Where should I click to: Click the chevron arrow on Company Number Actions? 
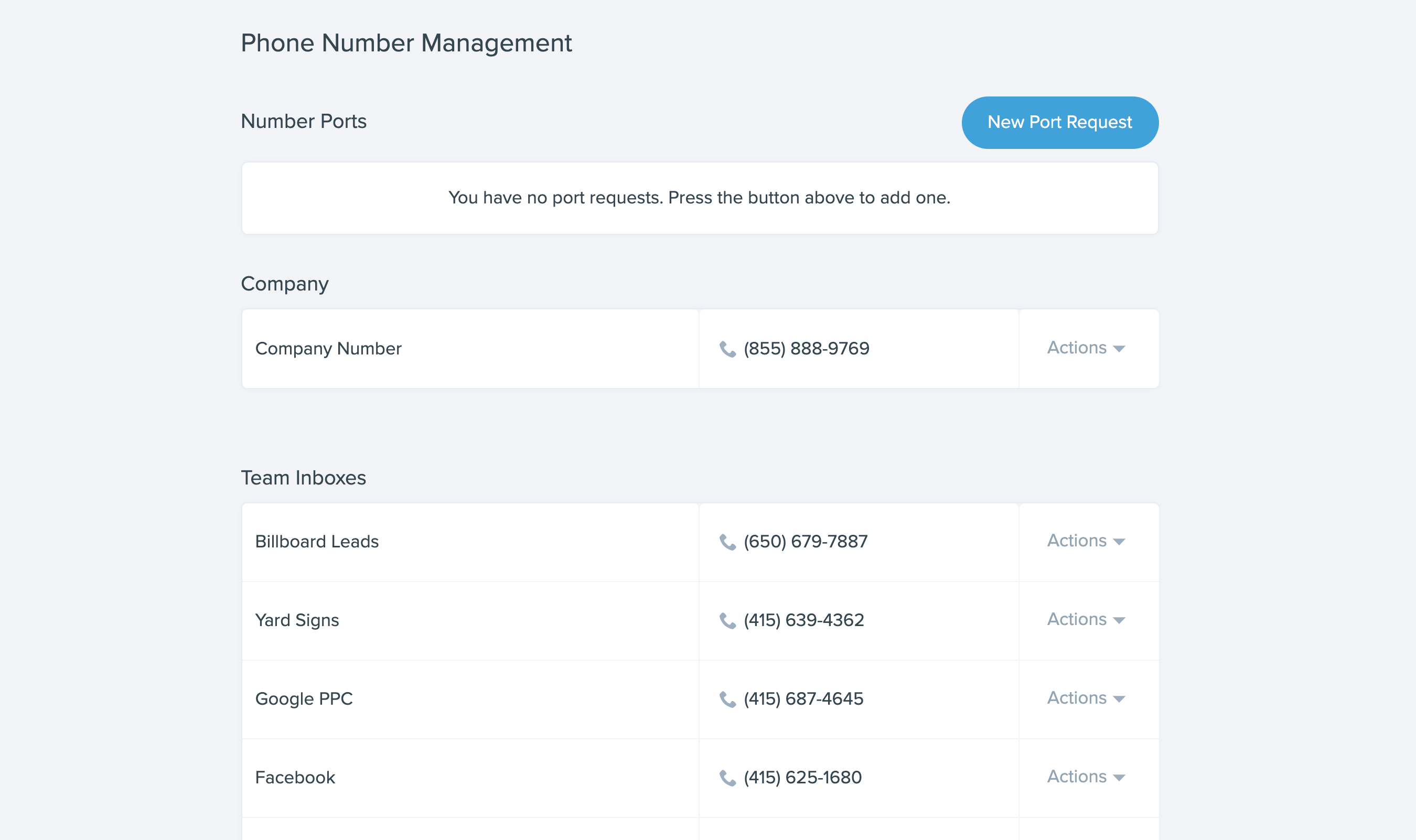(1120, 350)
